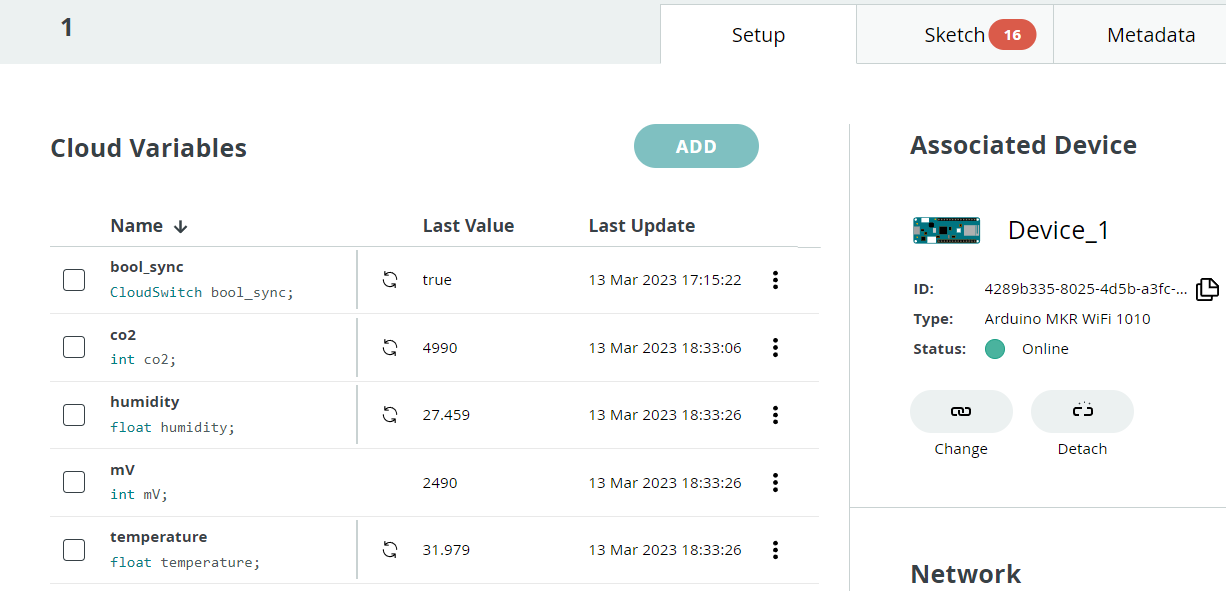The image size is (1226, 591).
Task: Select the Change link icon under Associated Device
Action: click(x=960, y=411)
